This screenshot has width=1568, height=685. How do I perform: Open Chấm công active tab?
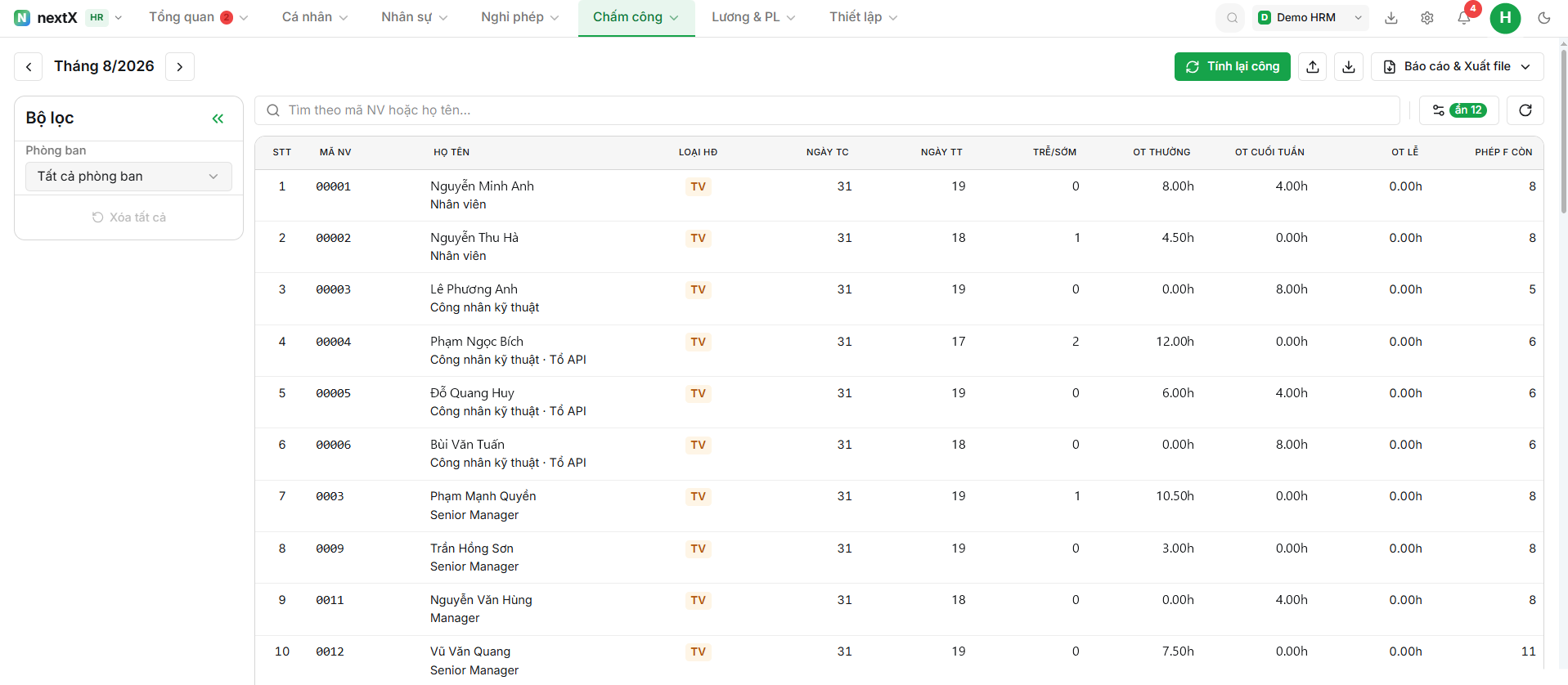click(x=636, y=17)
